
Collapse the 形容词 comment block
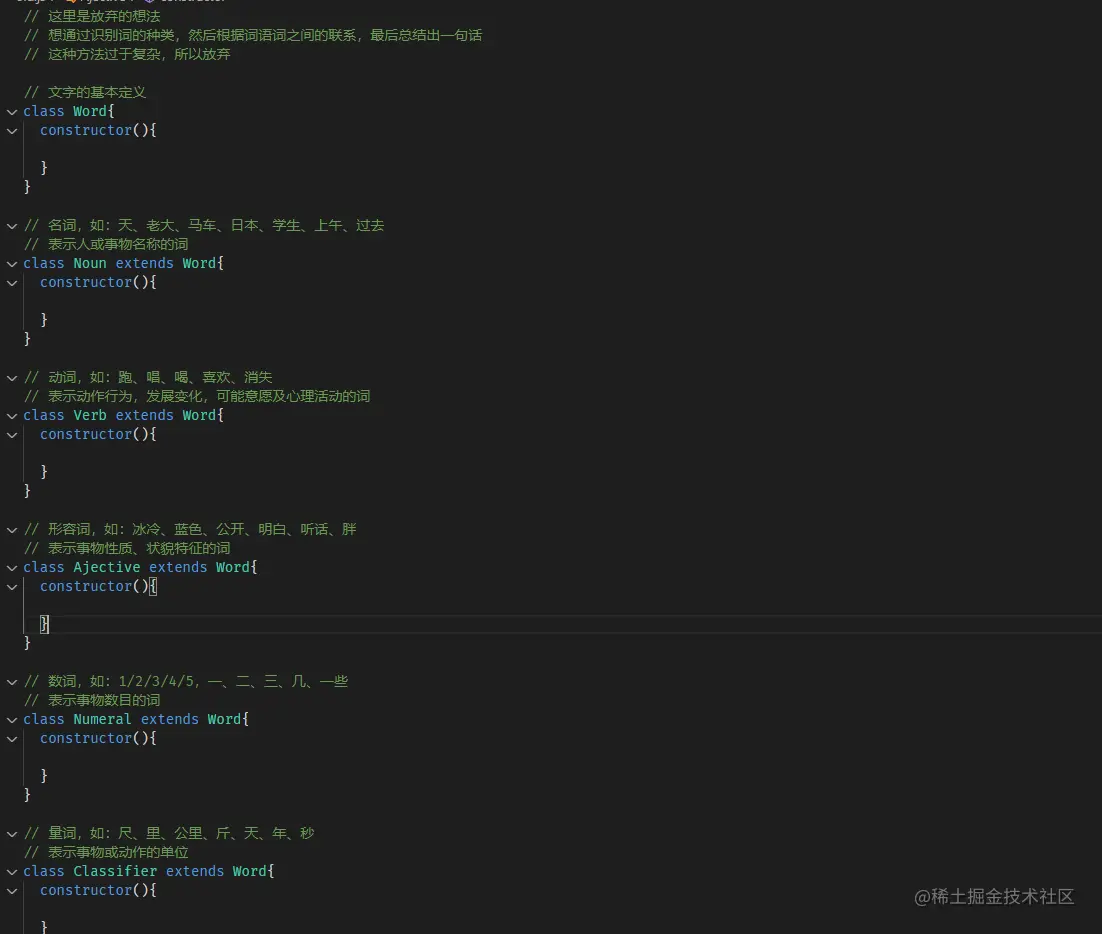point(12,530)
